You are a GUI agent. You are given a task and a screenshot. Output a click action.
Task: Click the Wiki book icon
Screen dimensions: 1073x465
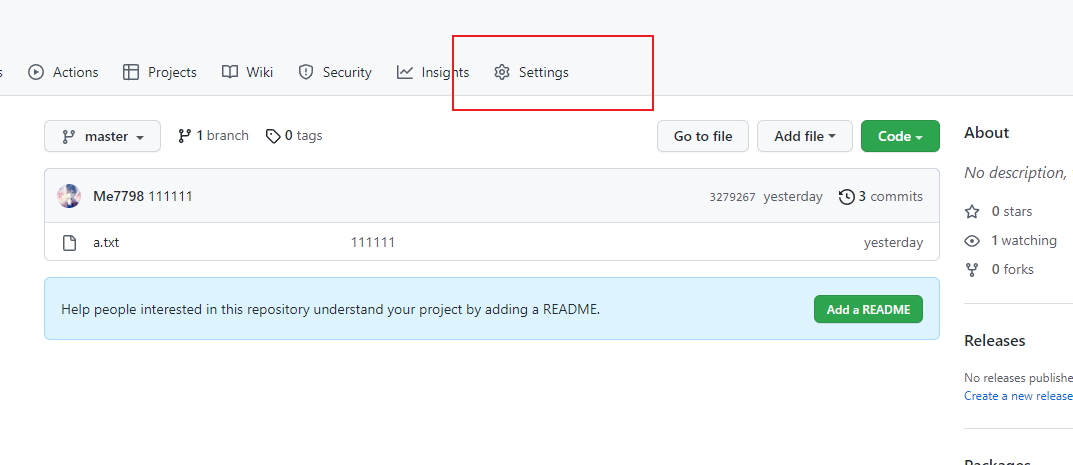[x=230, y=72]
